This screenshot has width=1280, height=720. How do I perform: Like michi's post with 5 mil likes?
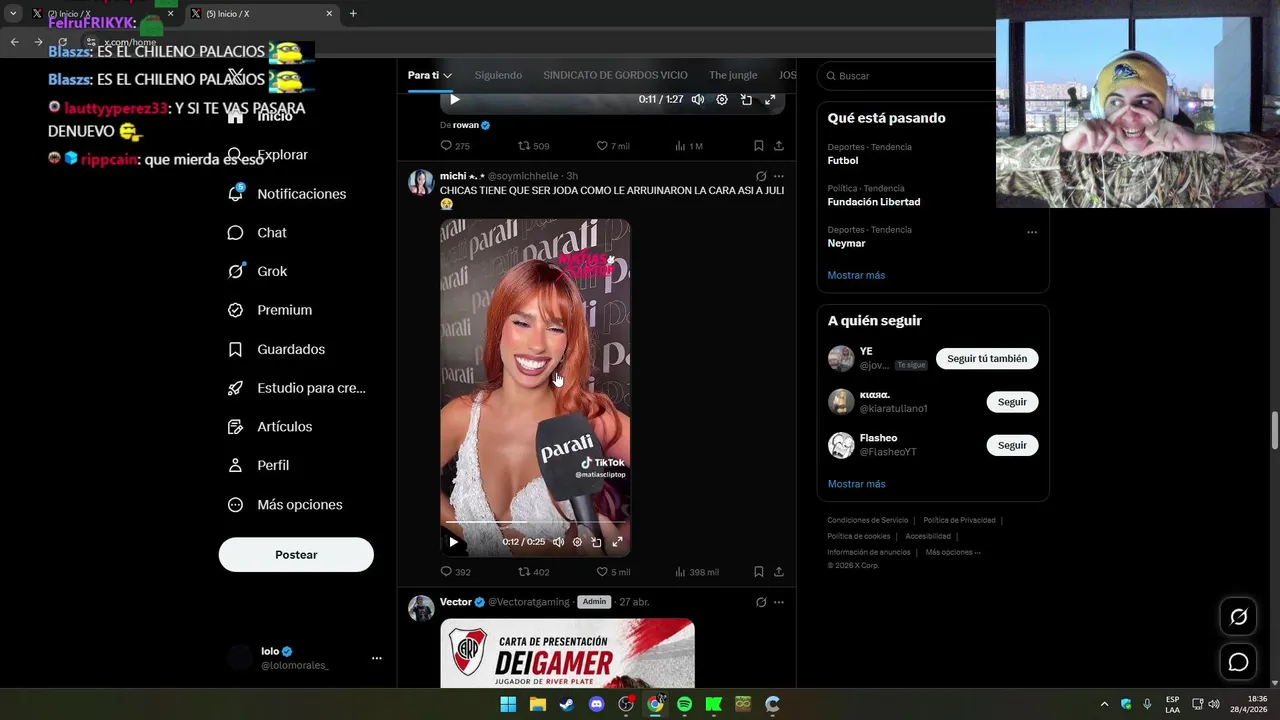tap(613, 572)
